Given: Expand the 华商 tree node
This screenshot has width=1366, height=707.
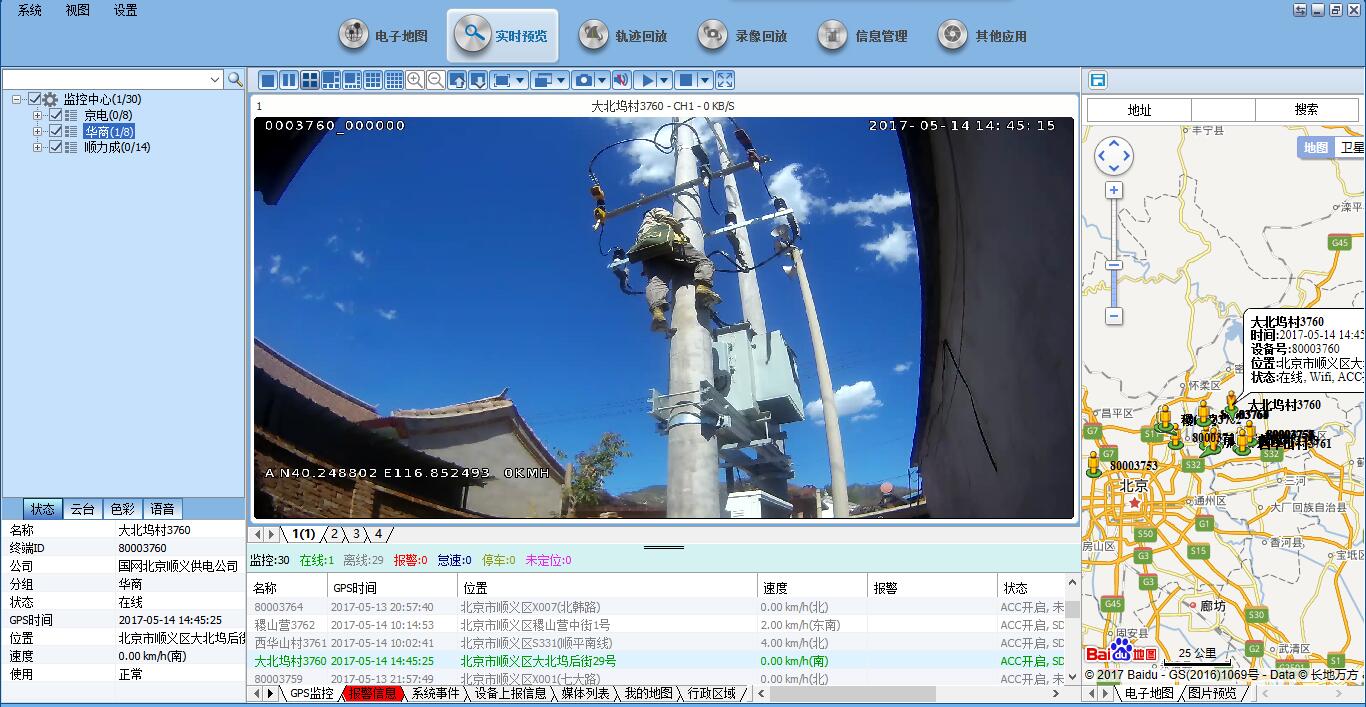Looking at the screenshot, I should tap(38, 131).
